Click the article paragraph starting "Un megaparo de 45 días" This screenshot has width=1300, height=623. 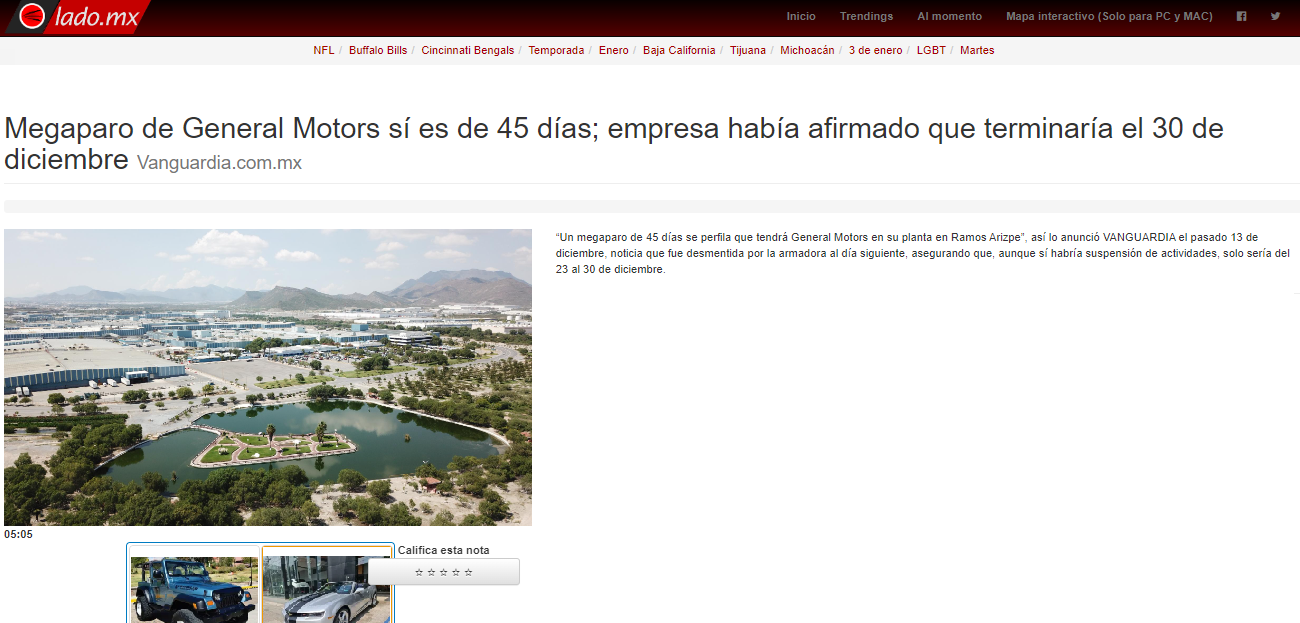point(923,253)
